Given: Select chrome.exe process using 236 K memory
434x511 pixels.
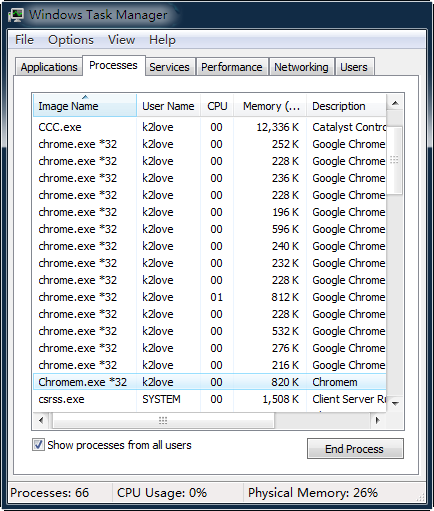Looking at the screenshot, I should coord(209,178).
